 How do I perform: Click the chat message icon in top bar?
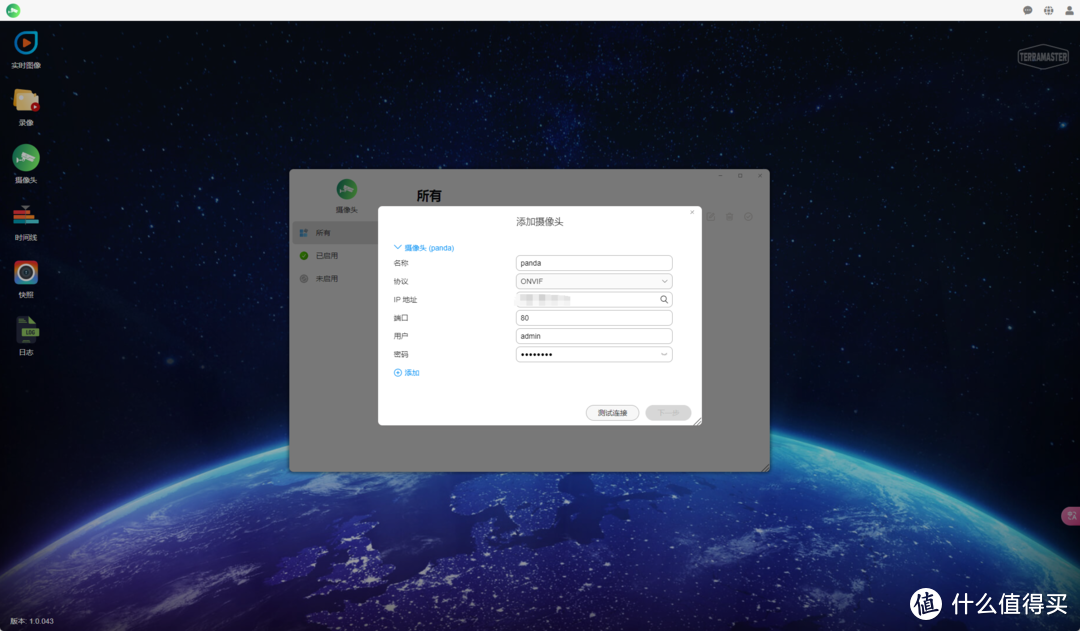pyautogui.click(x=1027, y=10)
